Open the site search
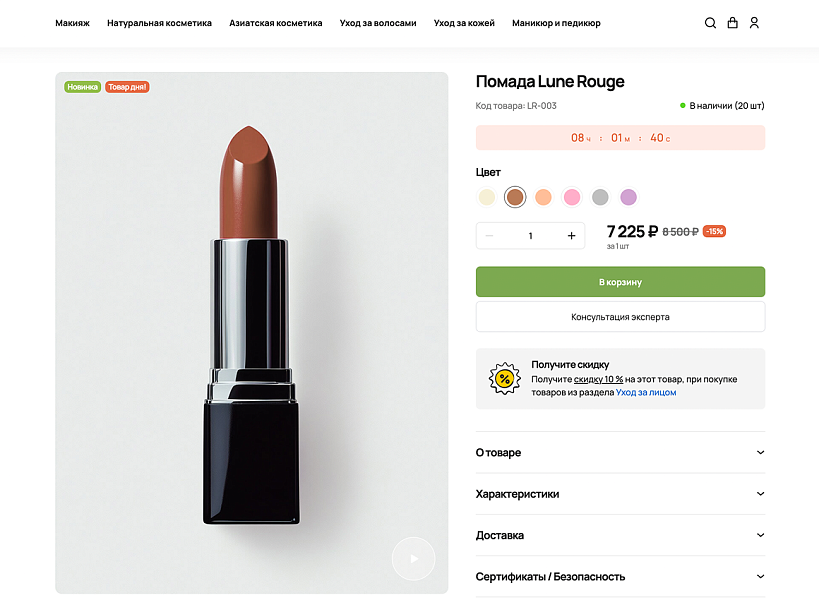 [710, 22]
